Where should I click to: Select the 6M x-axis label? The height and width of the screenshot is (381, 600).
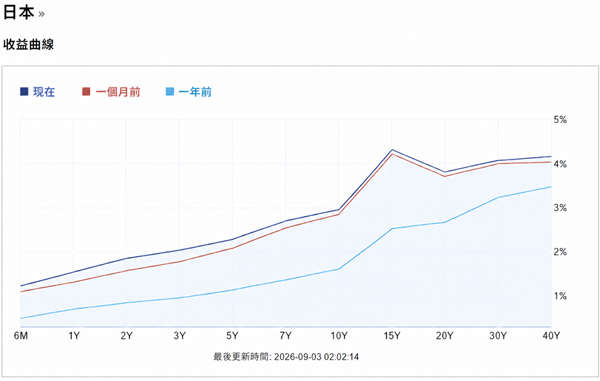click(x=21, y=336)
